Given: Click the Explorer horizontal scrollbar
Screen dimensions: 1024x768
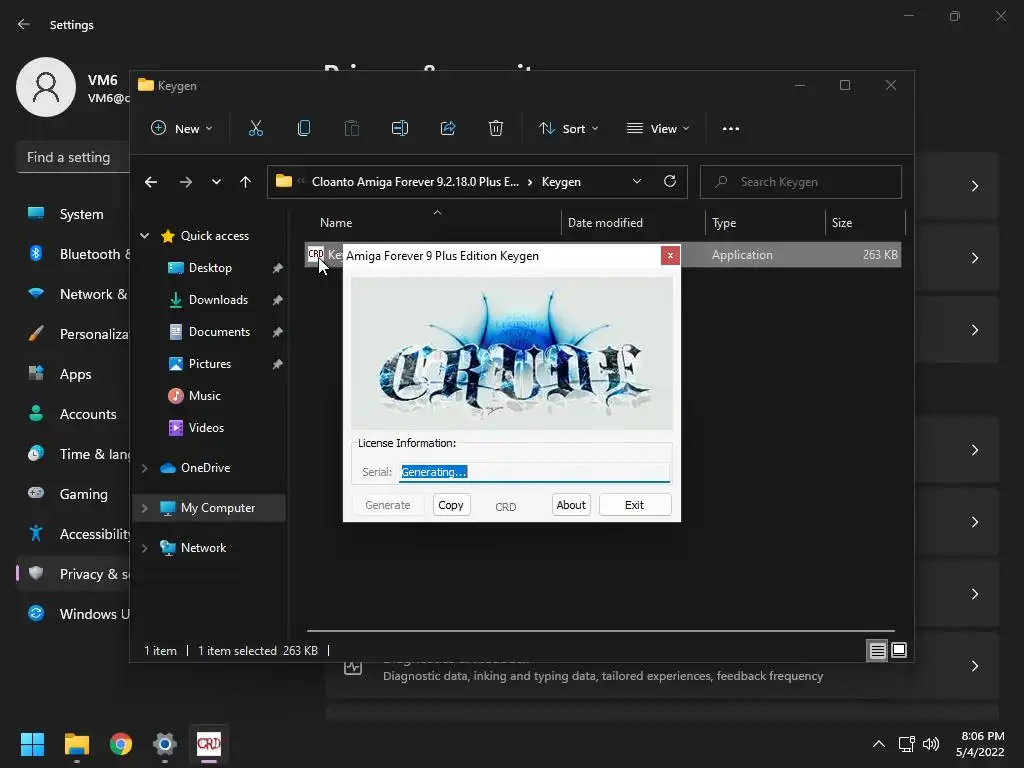Looking at the screenshot, I should point(601,631).
